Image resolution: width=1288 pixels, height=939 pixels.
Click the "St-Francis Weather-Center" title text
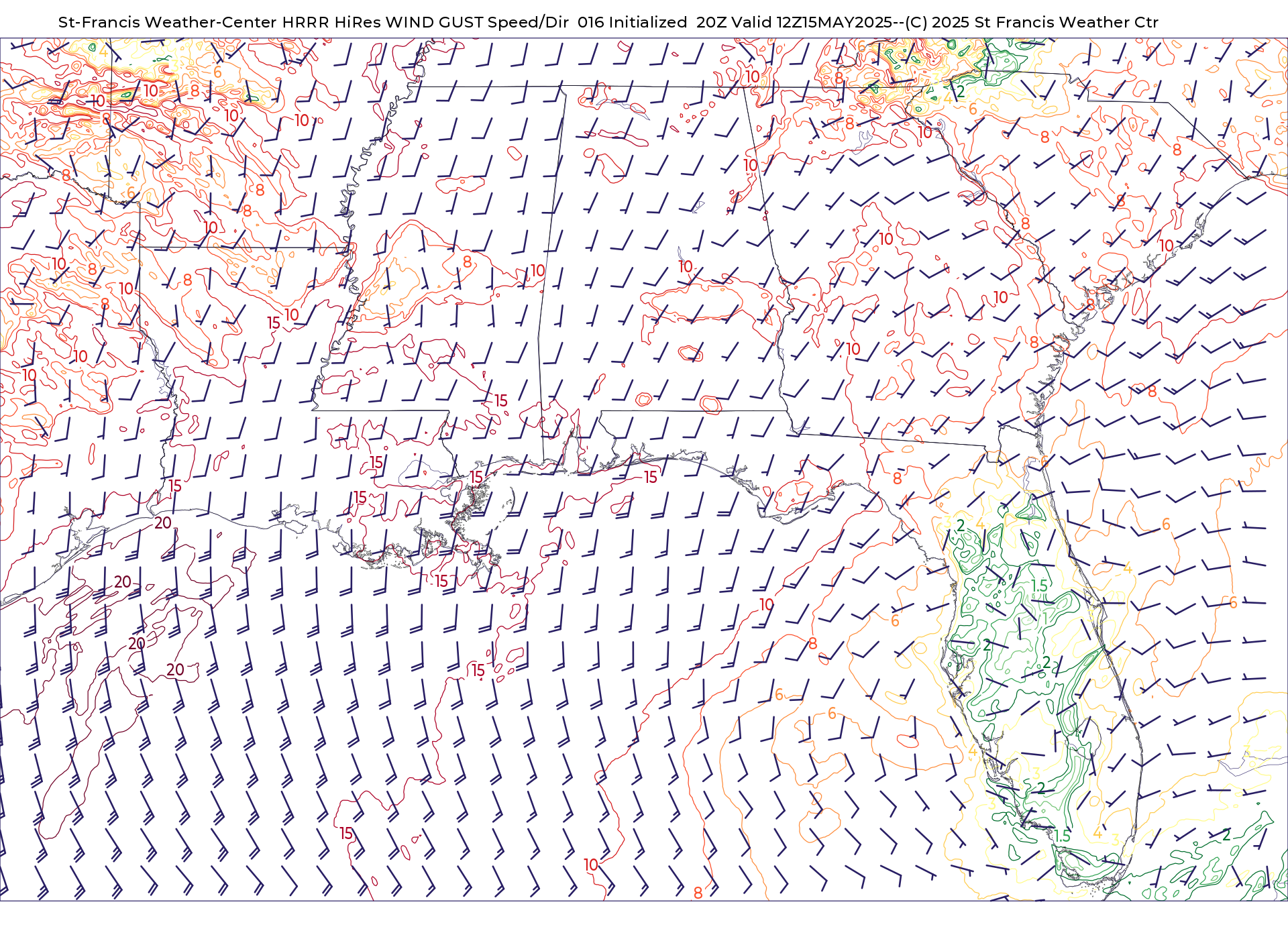click(x=168, y=22)
